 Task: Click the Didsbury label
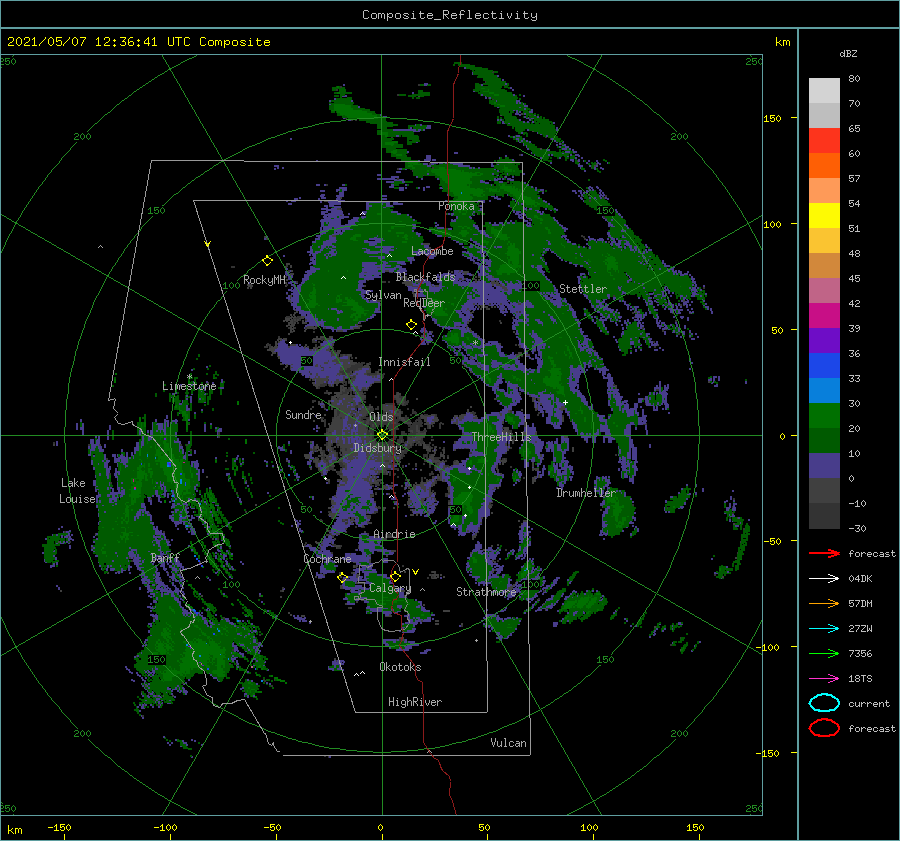[377, 448]
